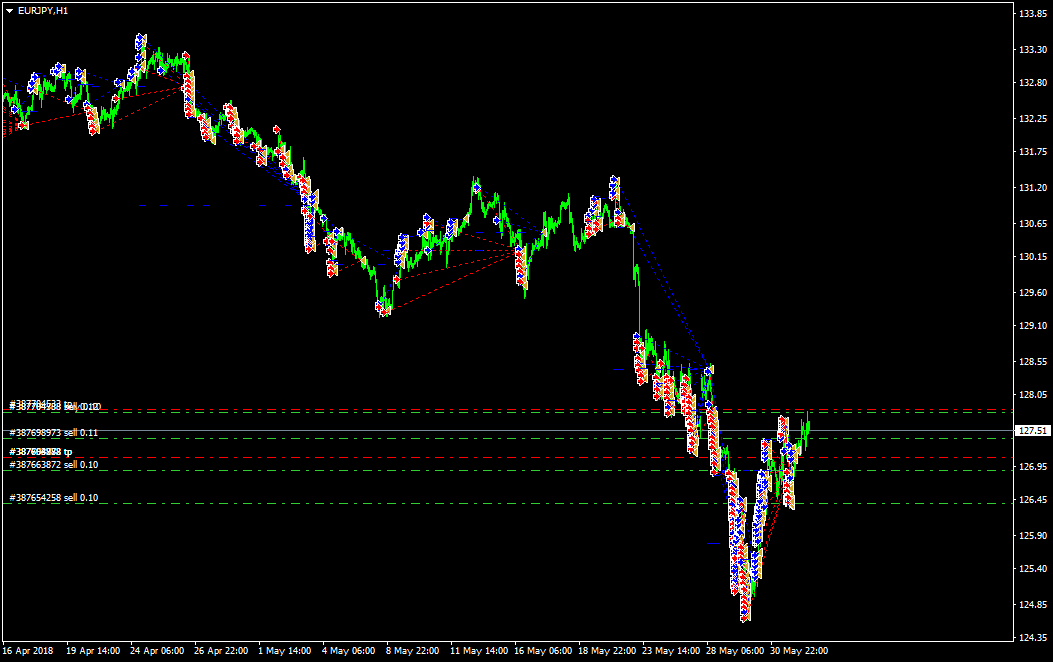
Task: Click price scale value 129.10
Action: [x=1033, y=326]
